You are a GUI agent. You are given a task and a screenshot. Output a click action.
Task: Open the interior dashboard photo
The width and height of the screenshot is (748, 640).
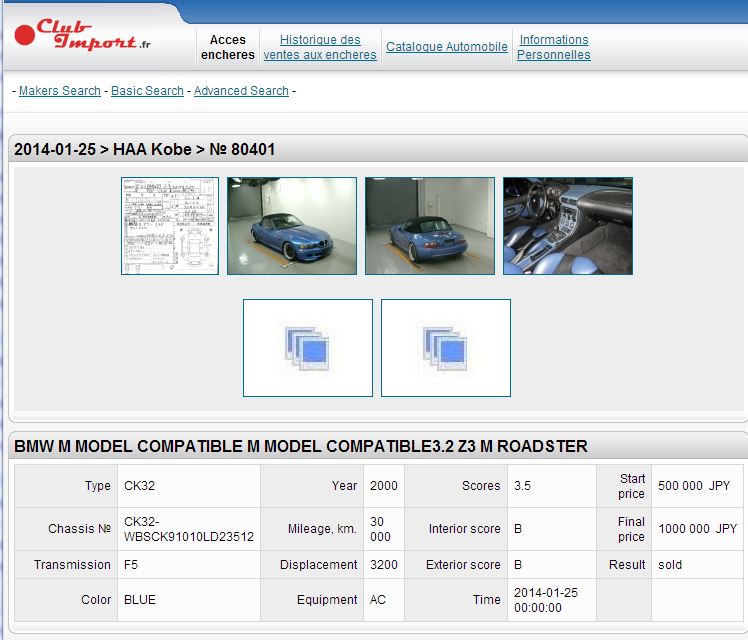[x=568, y=226]
